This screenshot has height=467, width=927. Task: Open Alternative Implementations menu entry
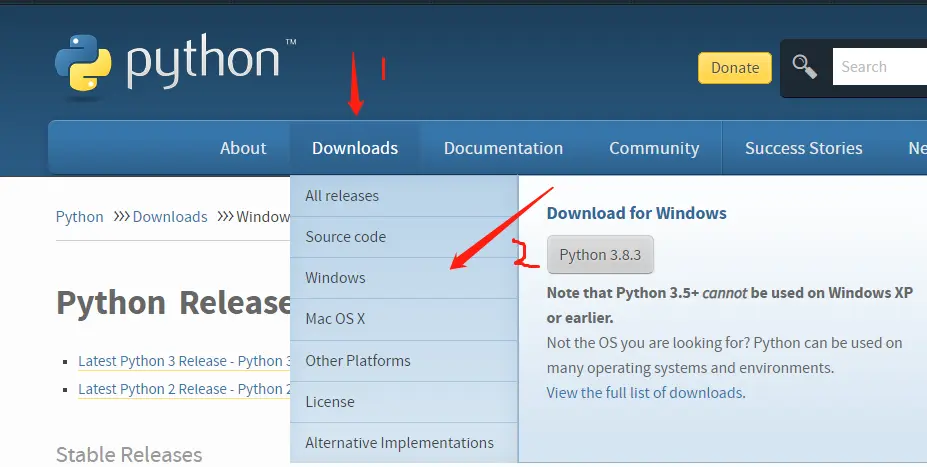click(x=404, y=443)
